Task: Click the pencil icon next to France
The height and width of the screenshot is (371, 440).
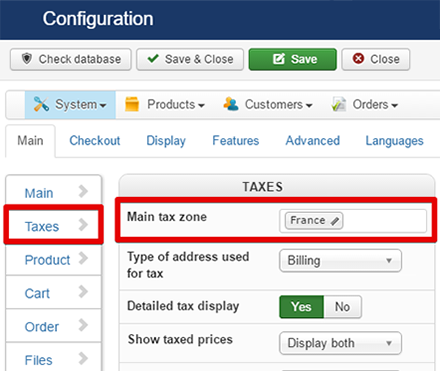Action: [335, 221]
